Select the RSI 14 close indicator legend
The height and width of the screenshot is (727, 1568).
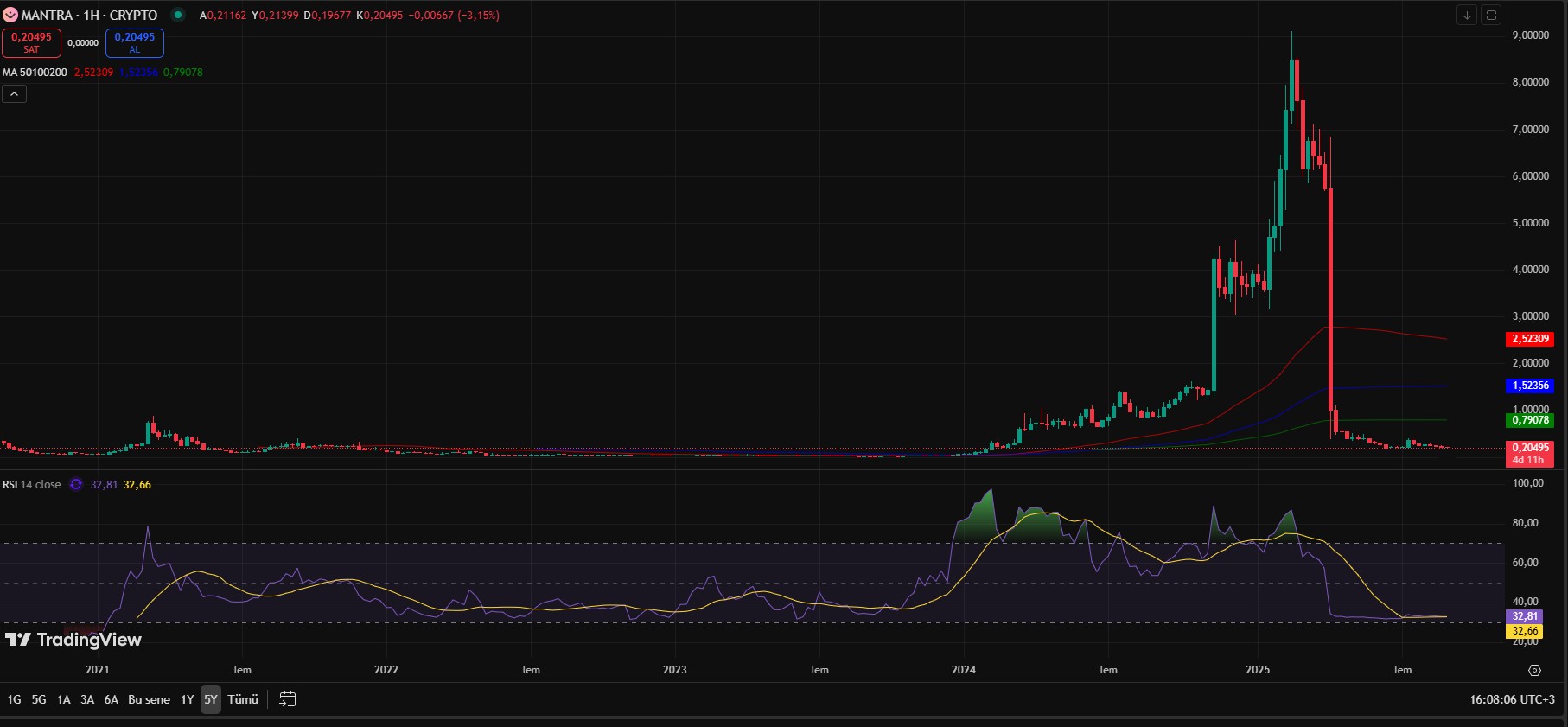[32, 485]
